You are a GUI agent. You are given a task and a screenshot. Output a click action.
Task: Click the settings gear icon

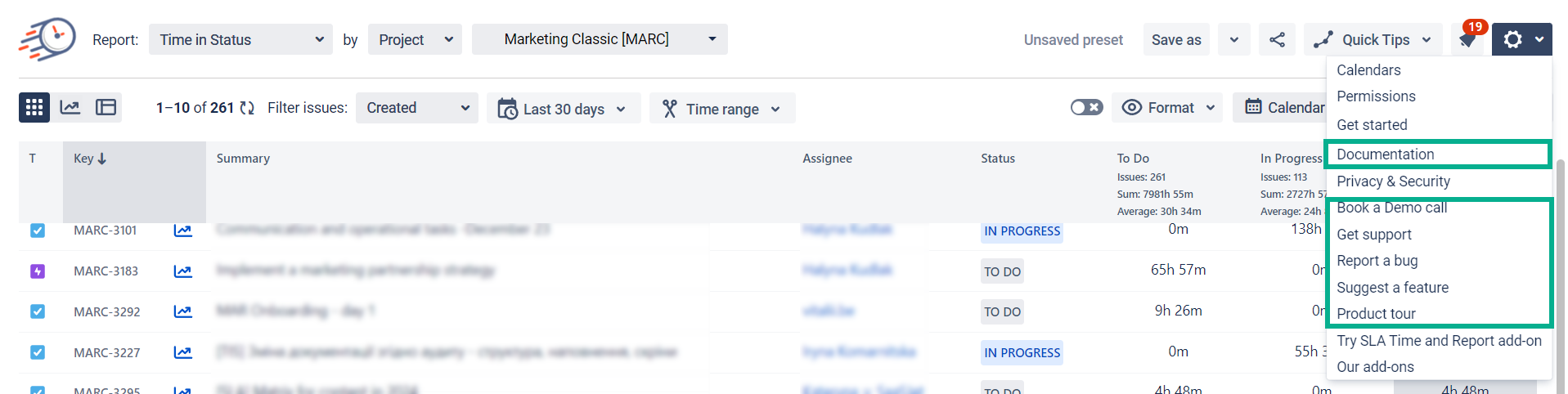(x=1513, y=39)
